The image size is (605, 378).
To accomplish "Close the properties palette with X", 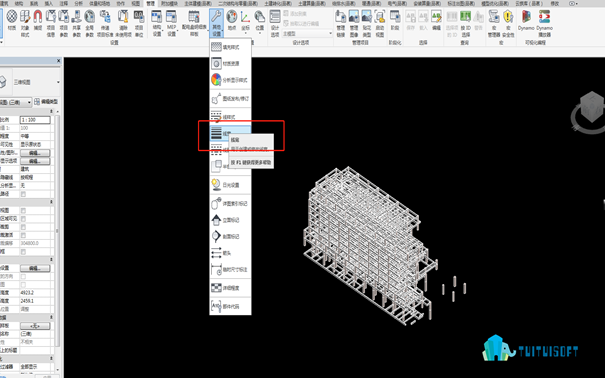I will (x=59, y=61).
